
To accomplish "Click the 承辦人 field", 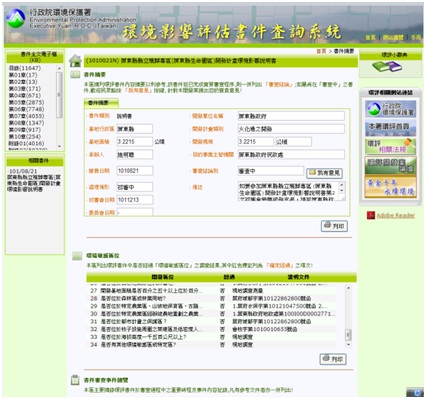I will pyautogui.click(x=135, y=155).
